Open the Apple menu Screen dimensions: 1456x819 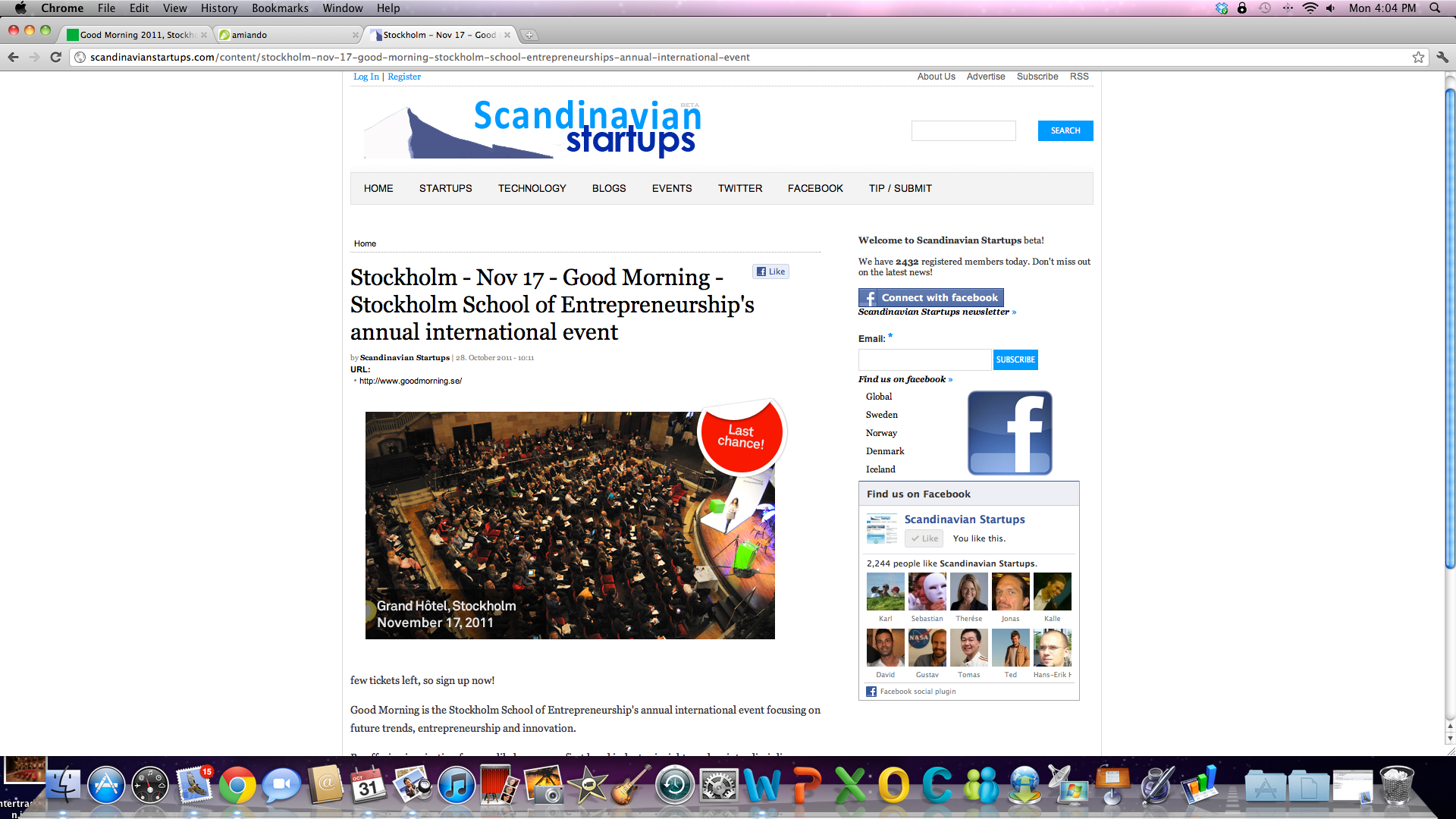tap(20, 8)
